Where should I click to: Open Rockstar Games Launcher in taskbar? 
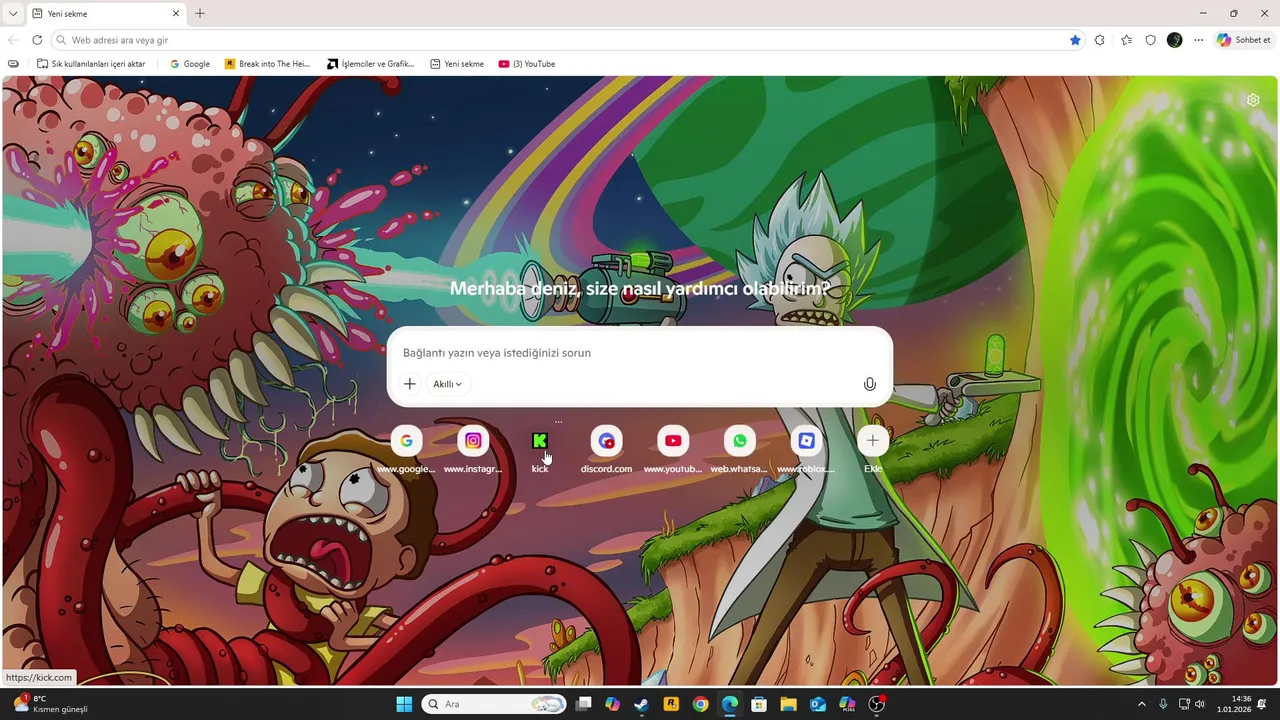[671, 704]
